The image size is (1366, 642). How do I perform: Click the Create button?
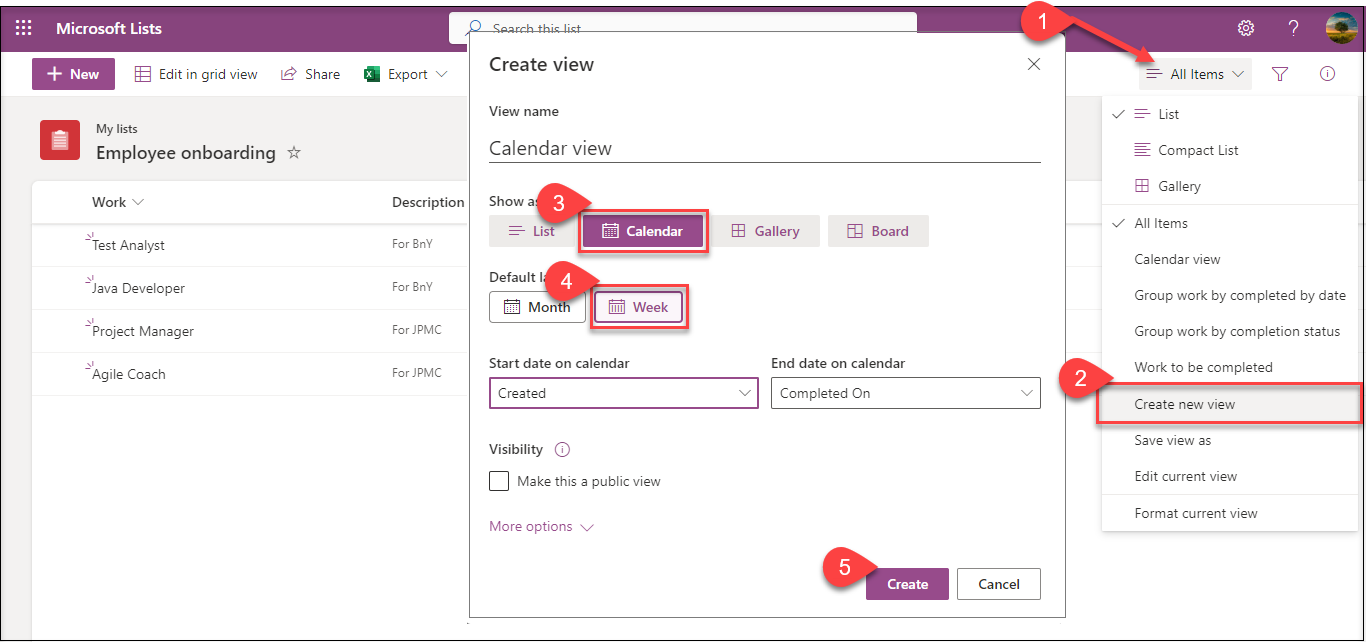(x=906, y=583)
